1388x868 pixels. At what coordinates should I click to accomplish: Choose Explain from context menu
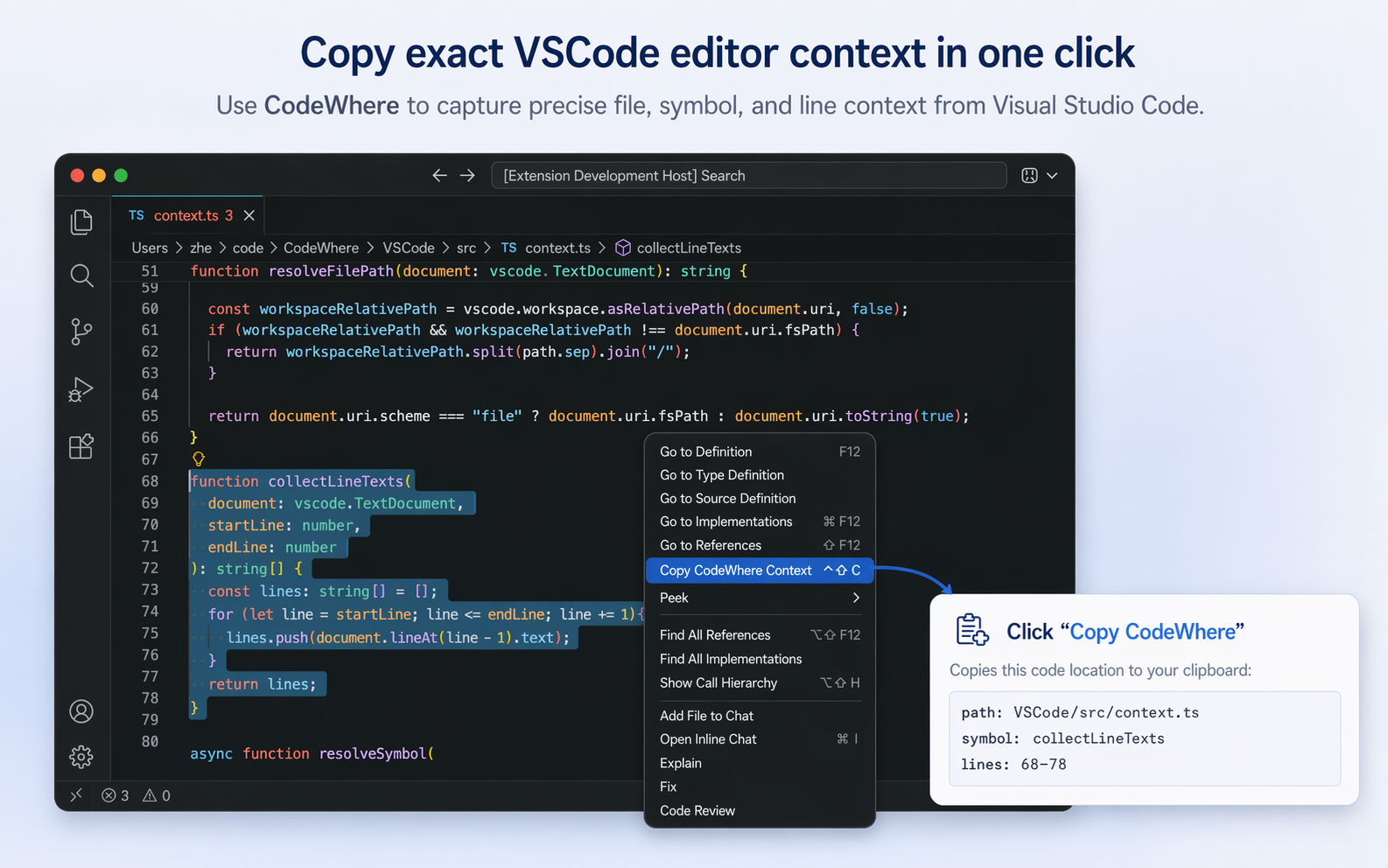(760, 763)
